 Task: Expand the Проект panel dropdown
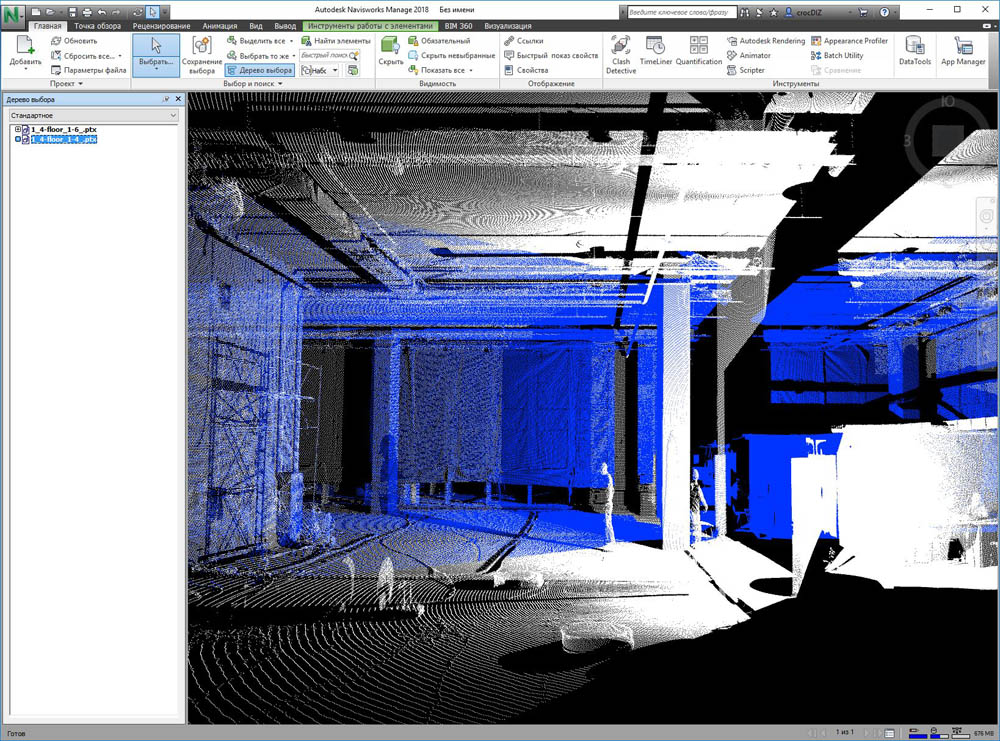tap(66, 84)
